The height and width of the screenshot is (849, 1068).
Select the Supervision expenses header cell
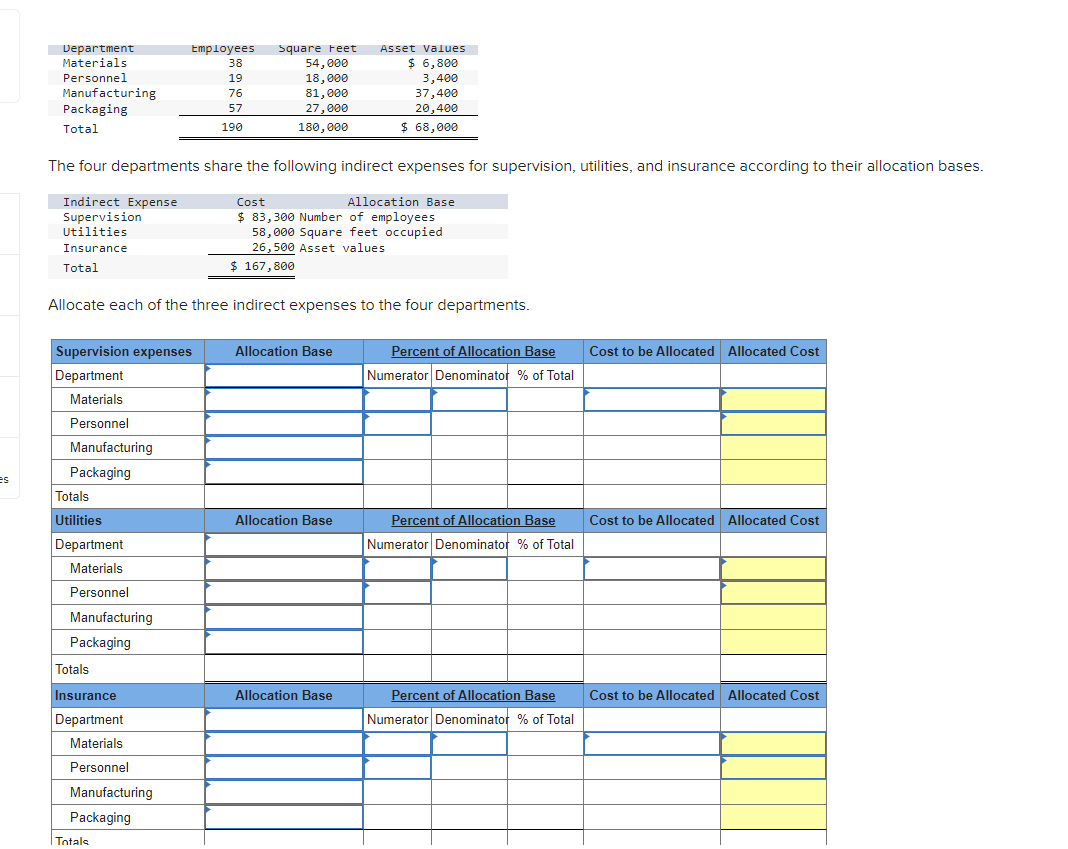click(125, 351)
